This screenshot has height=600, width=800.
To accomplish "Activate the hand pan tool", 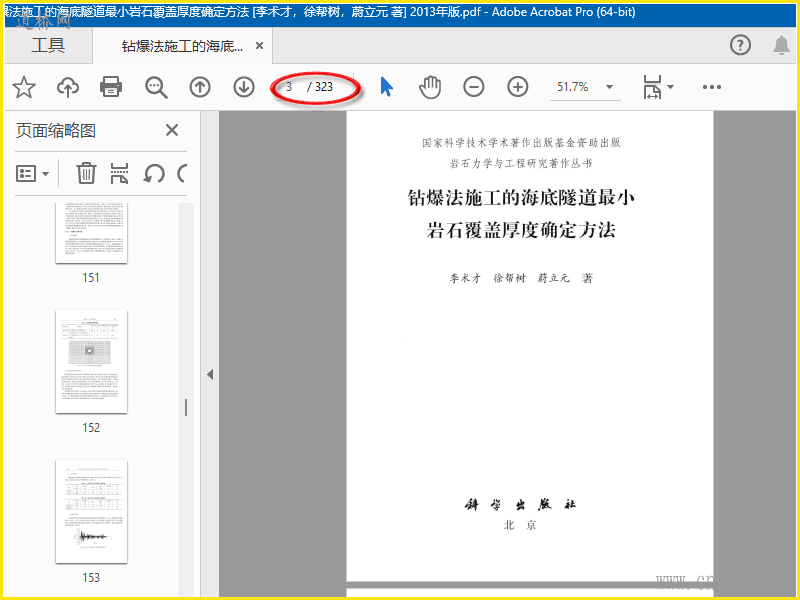I will tap(430, 87).
